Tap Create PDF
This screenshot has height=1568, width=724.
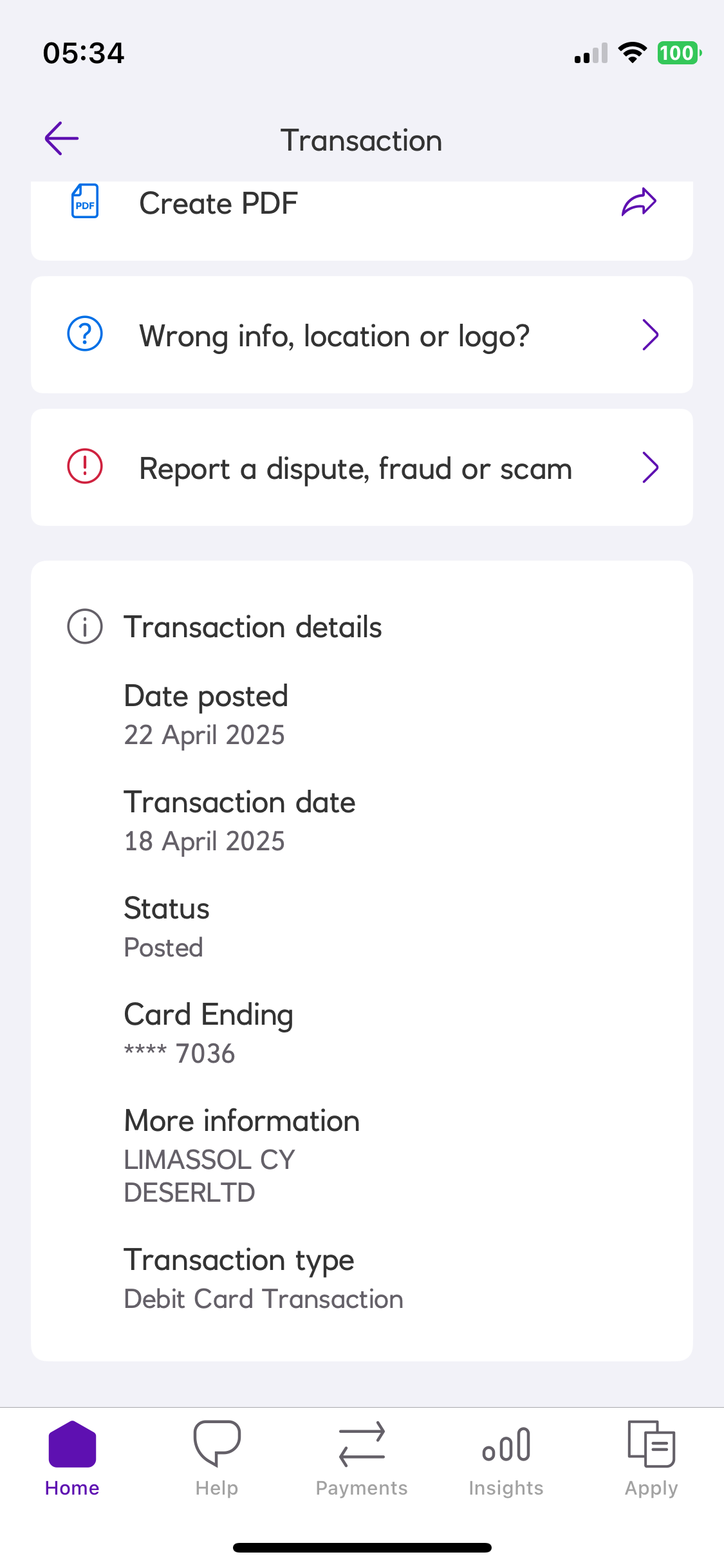pos(219,203)
